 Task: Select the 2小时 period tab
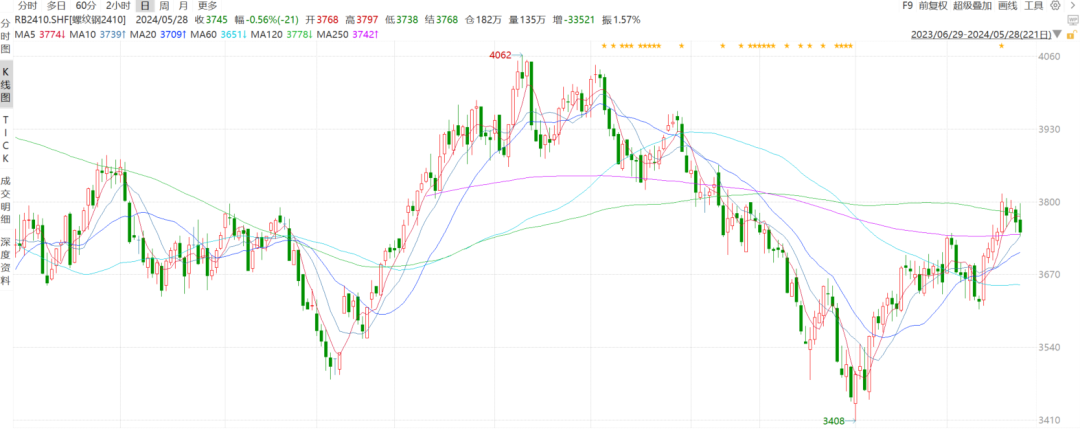(x=118, y=6)
